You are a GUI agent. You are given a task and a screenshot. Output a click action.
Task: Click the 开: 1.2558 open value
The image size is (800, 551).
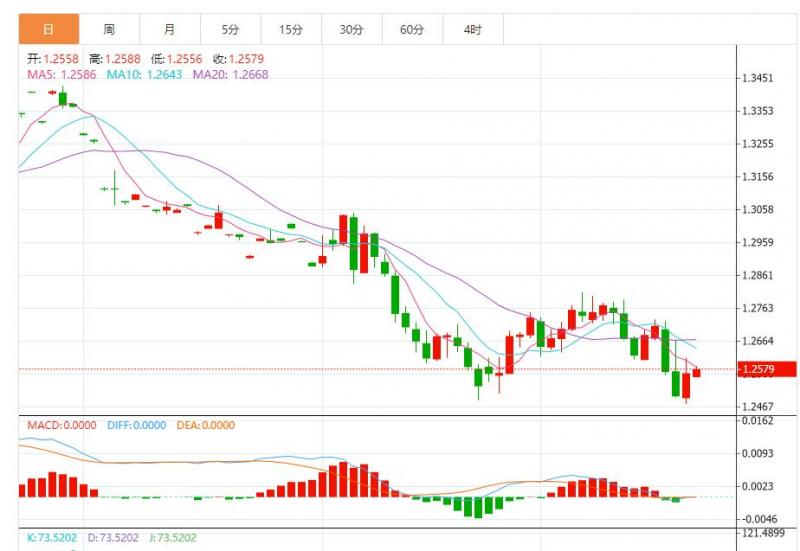[53, 59]
